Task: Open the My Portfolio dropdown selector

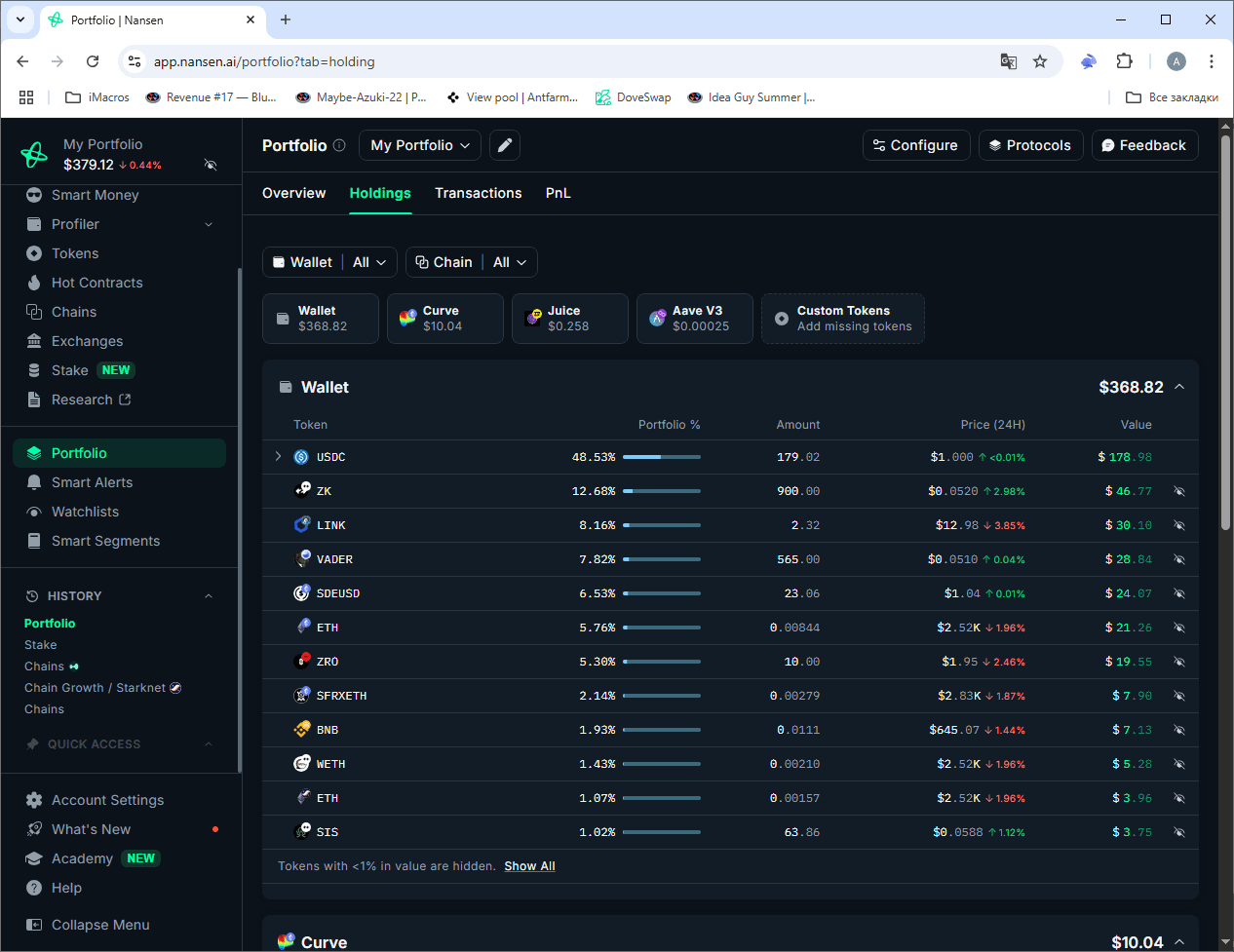Action: (420, 145)
